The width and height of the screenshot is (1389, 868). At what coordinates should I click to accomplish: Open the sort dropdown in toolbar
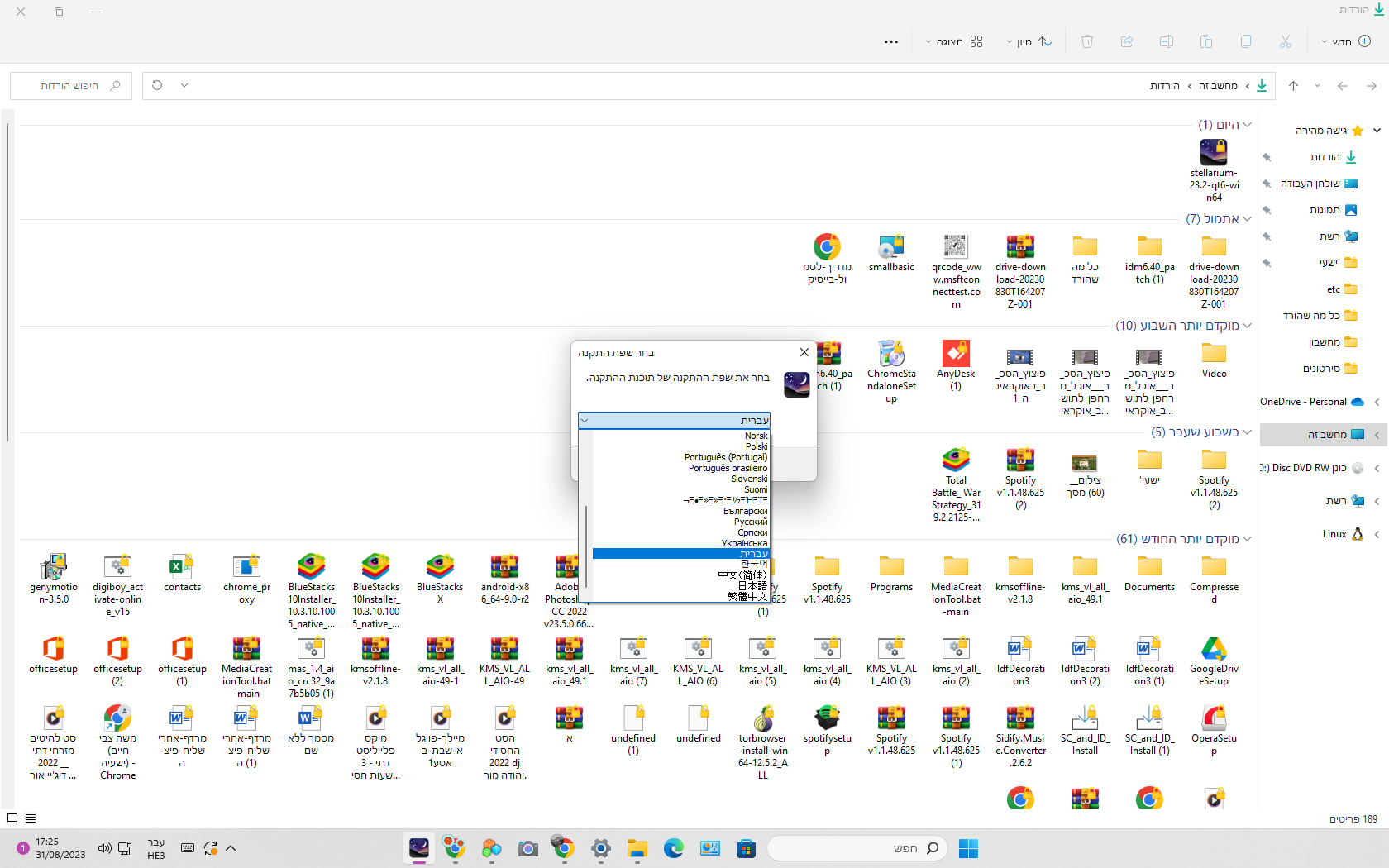coord(1029,41)
